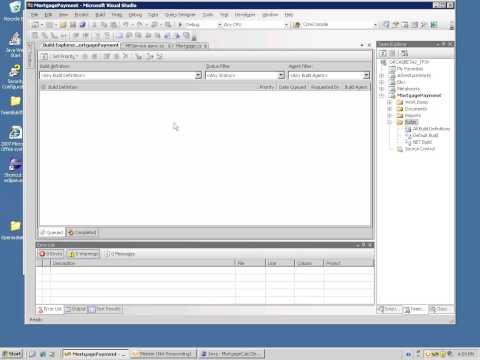Image resolution: width=480 pixels, height=360 pixels.
Task: Open the Debug menu
Action: pos(135,15)
